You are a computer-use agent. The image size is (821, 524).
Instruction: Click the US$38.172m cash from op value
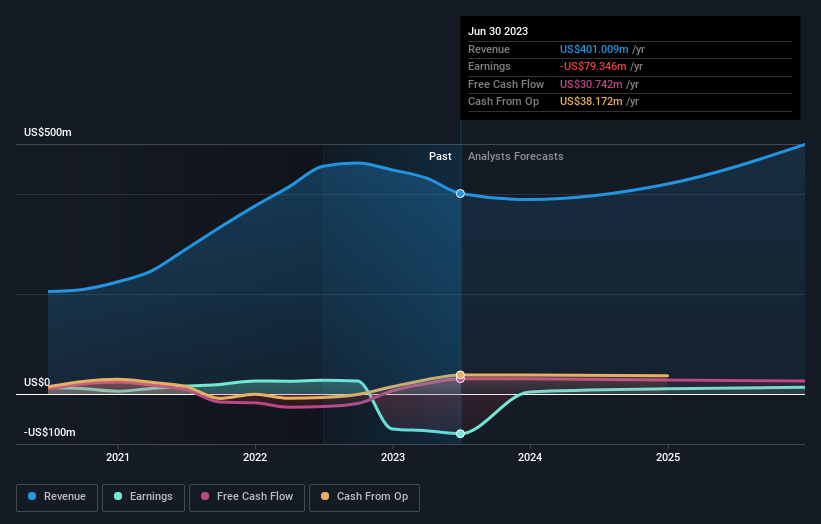[591, 102]
